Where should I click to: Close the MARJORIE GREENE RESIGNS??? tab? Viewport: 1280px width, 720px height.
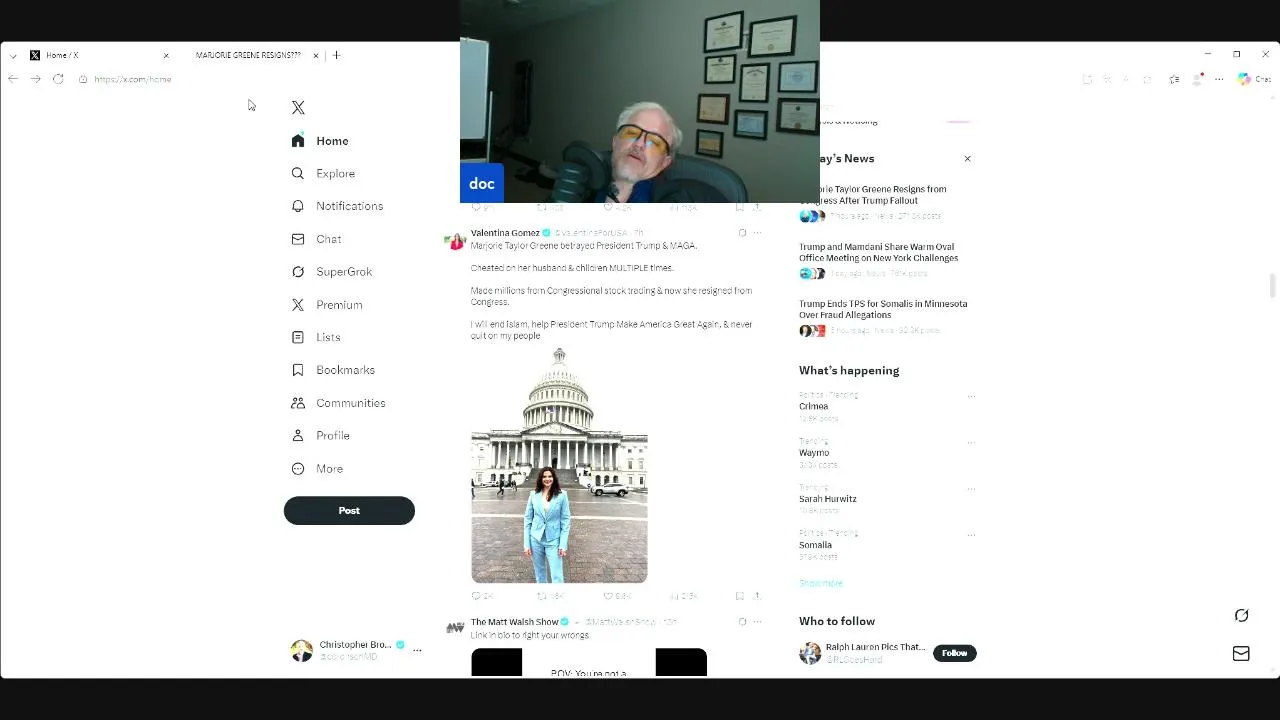[x=315, y=55]
